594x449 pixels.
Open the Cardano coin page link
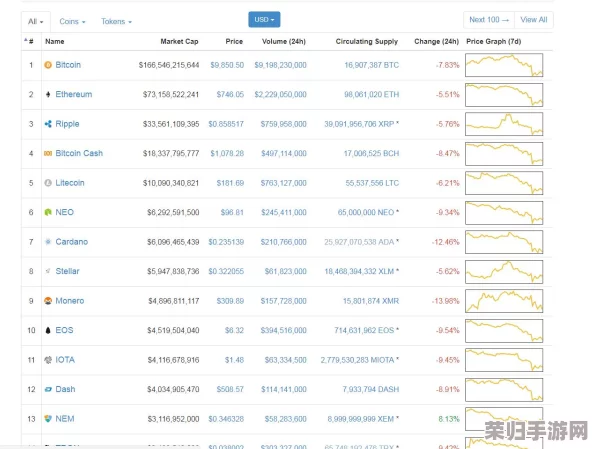(72, 242)
